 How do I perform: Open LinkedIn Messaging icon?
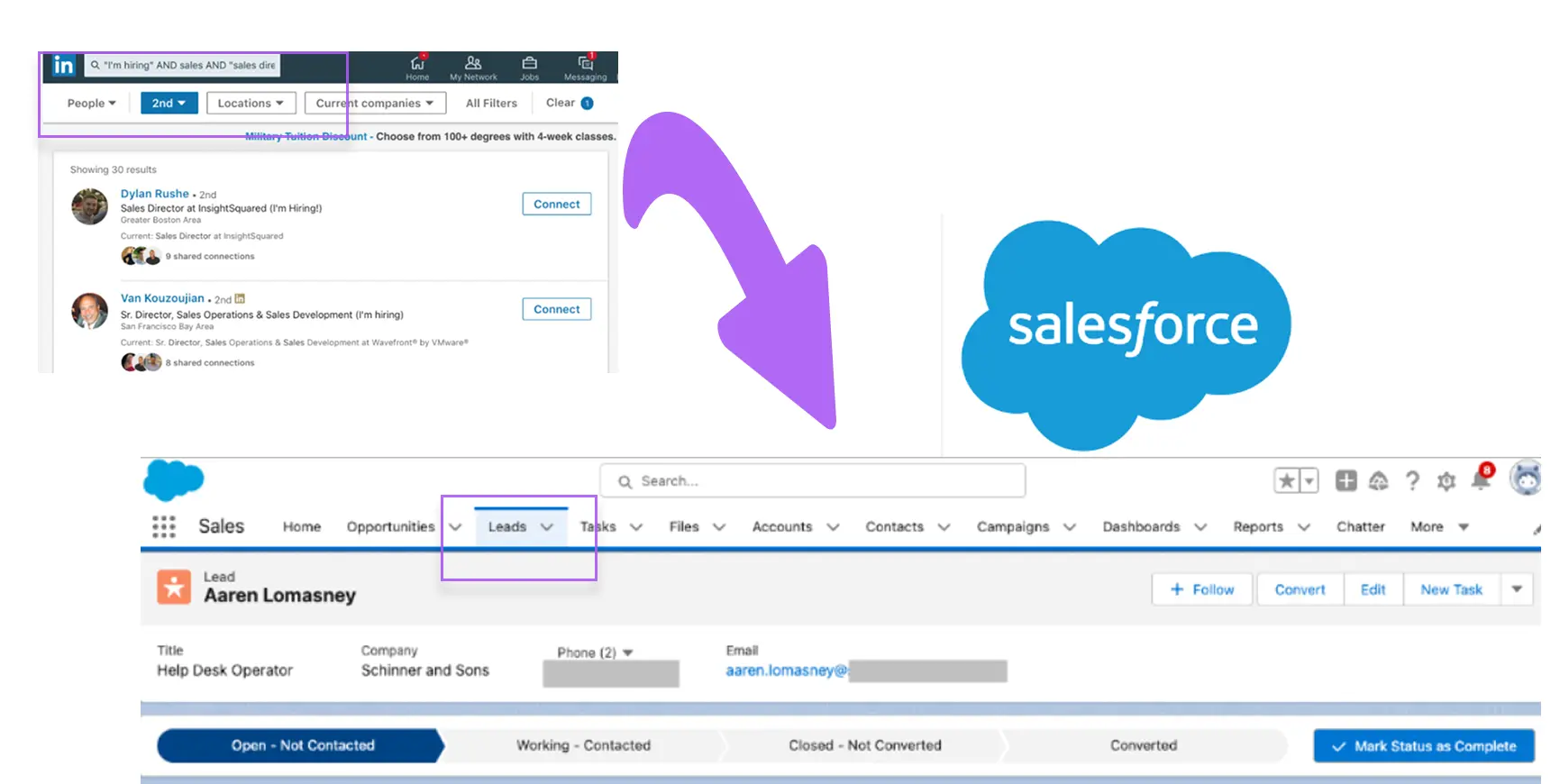coord(586,68)
